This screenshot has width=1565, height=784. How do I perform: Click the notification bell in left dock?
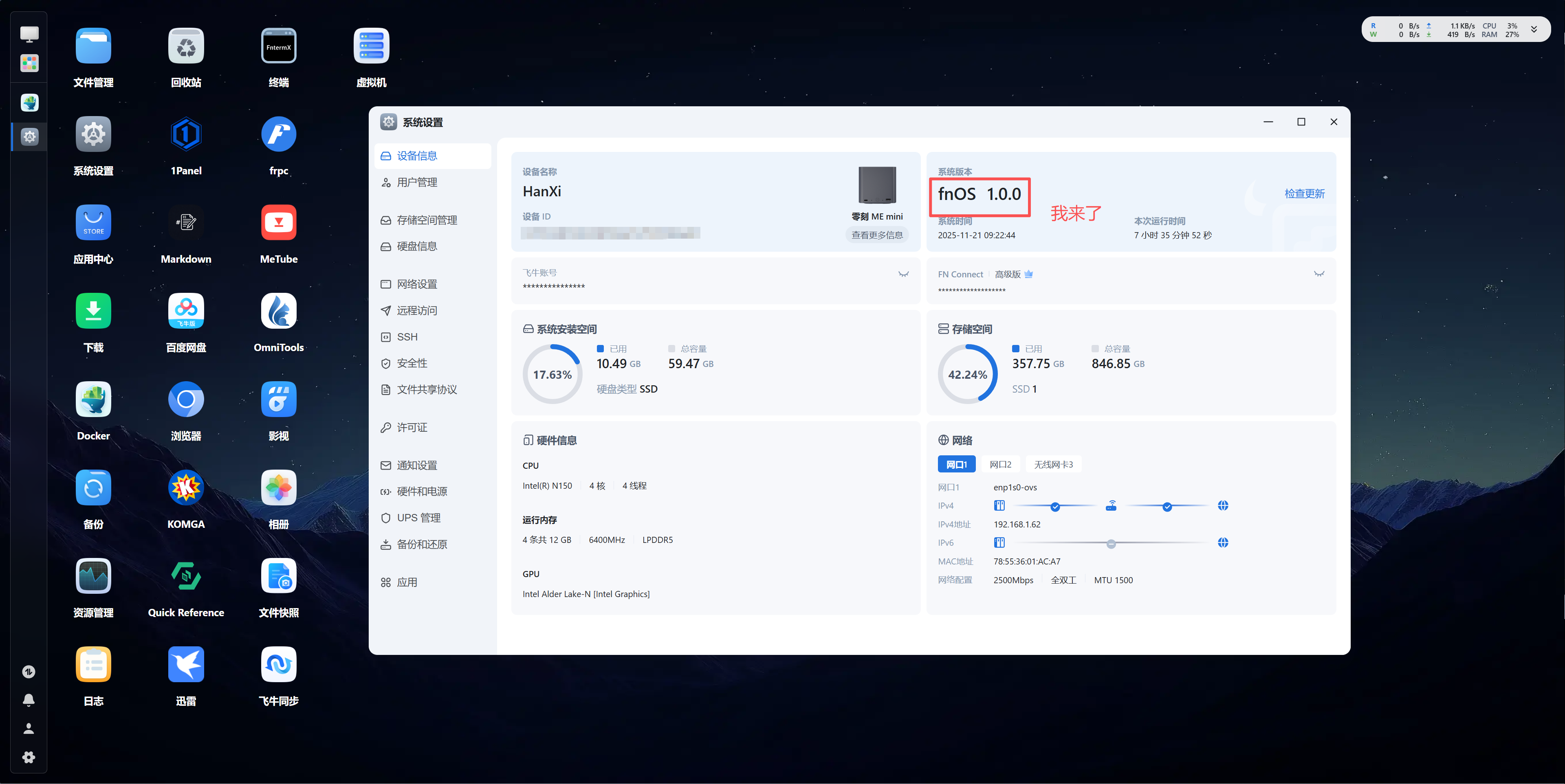[x=29, y=700]
